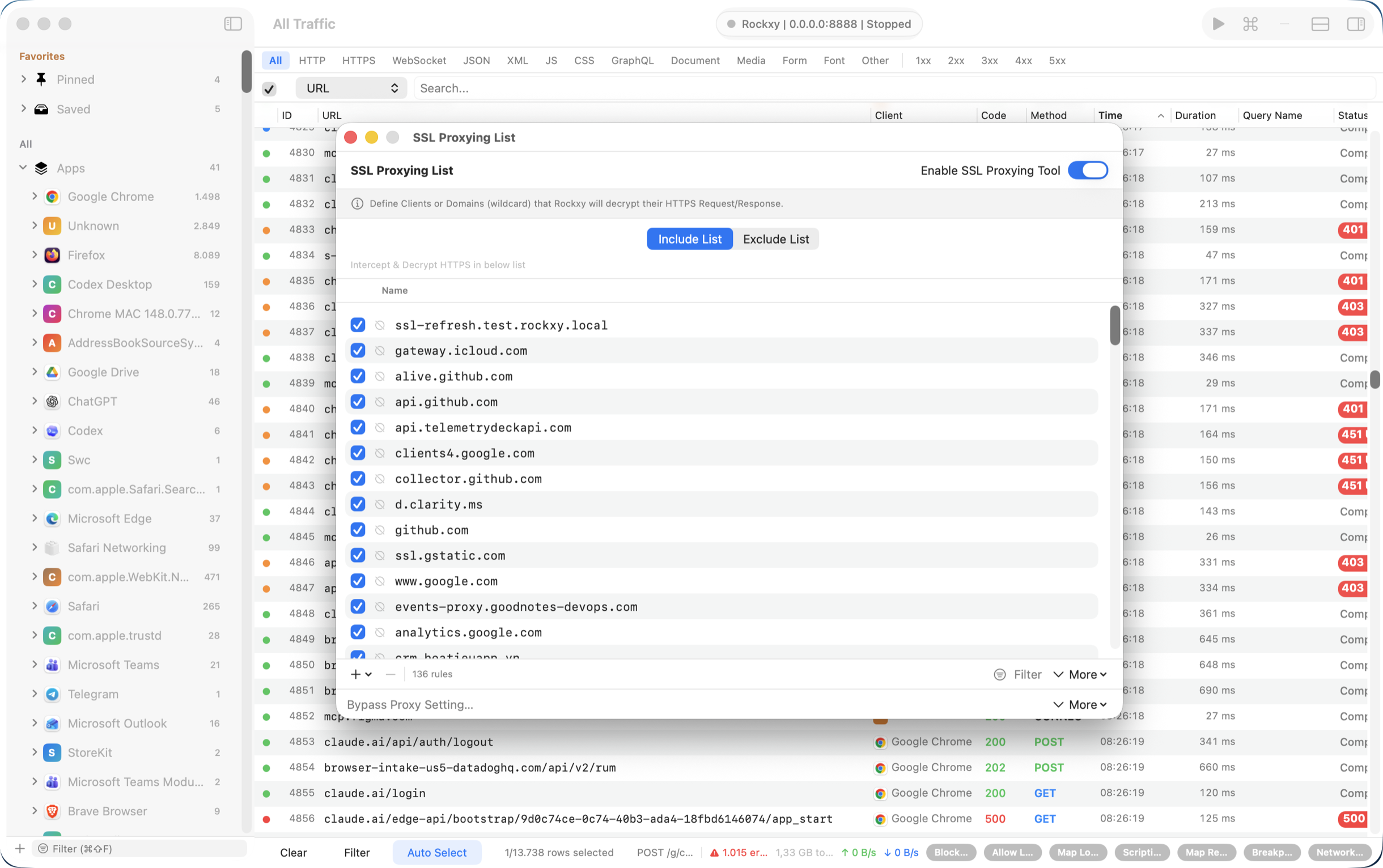
Task: Uncheck clients4.google.com rule
Action: point(358,453)
